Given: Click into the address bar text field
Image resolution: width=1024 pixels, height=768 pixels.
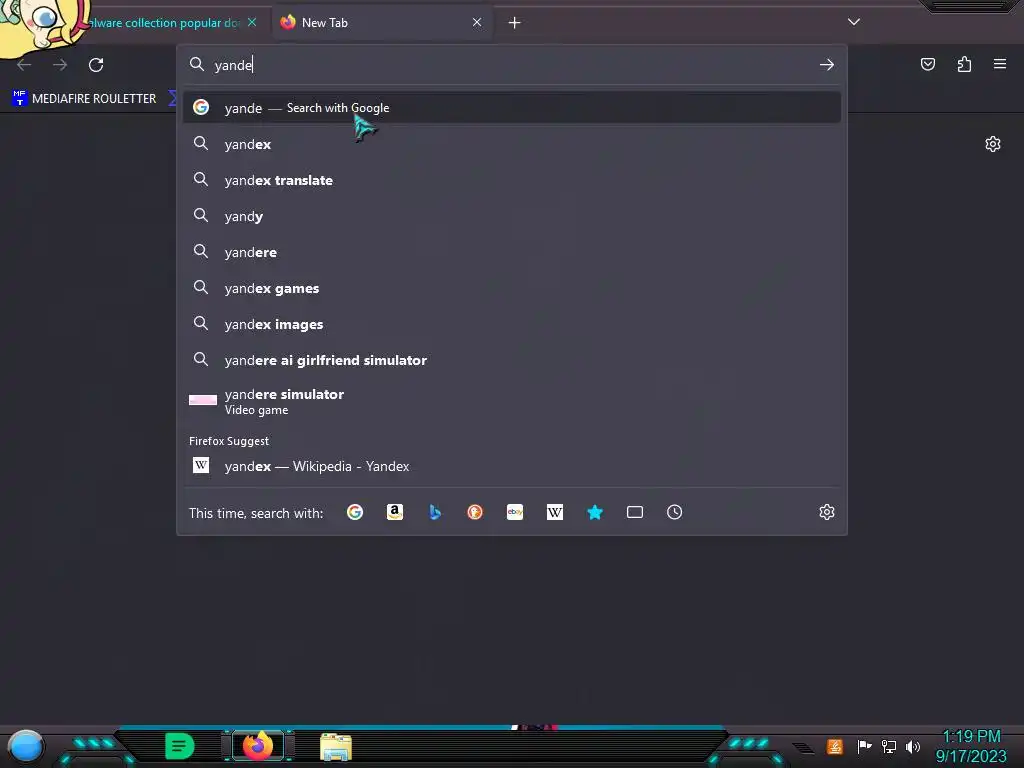Looking at the screenshot, I should pyautogui.click(x=513, y=65).
